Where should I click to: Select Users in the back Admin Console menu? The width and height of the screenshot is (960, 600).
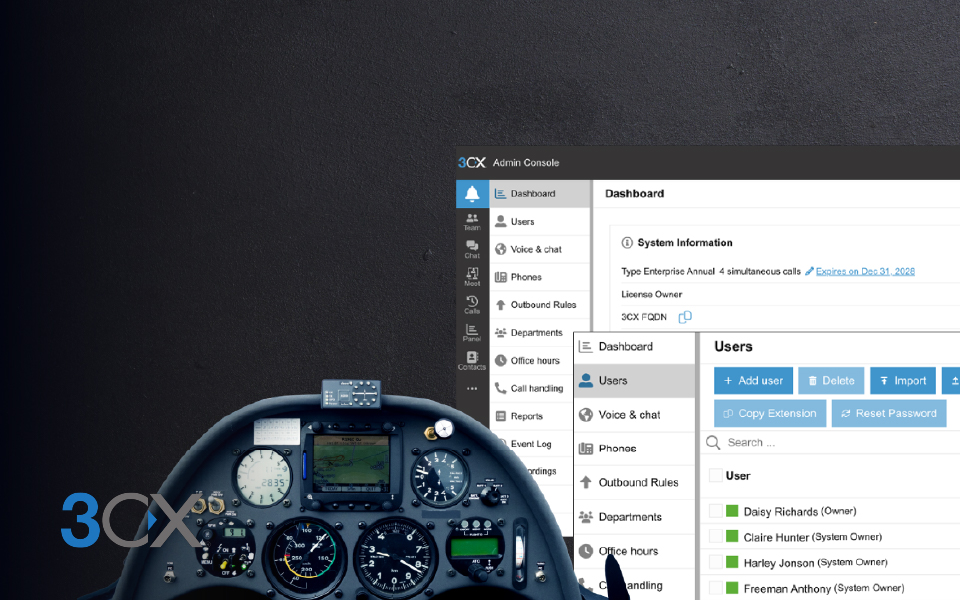540,222
